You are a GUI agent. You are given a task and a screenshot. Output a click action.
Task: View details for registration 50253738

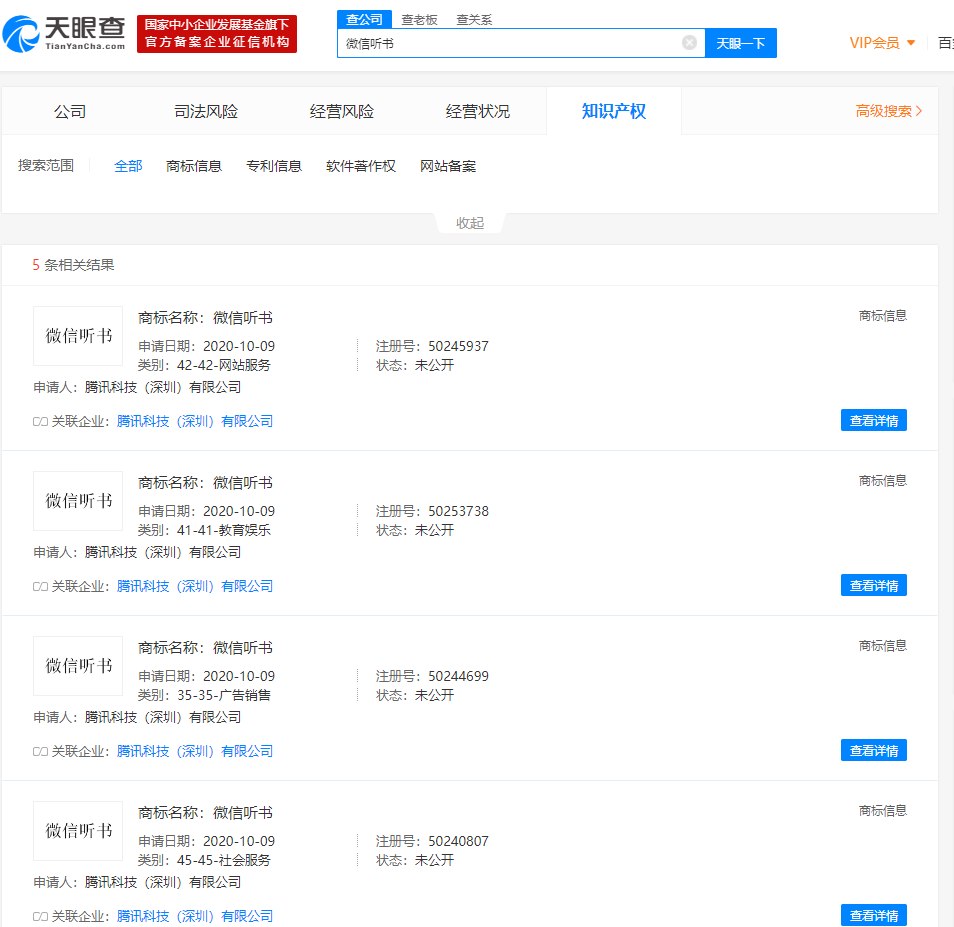coord(874,585)
